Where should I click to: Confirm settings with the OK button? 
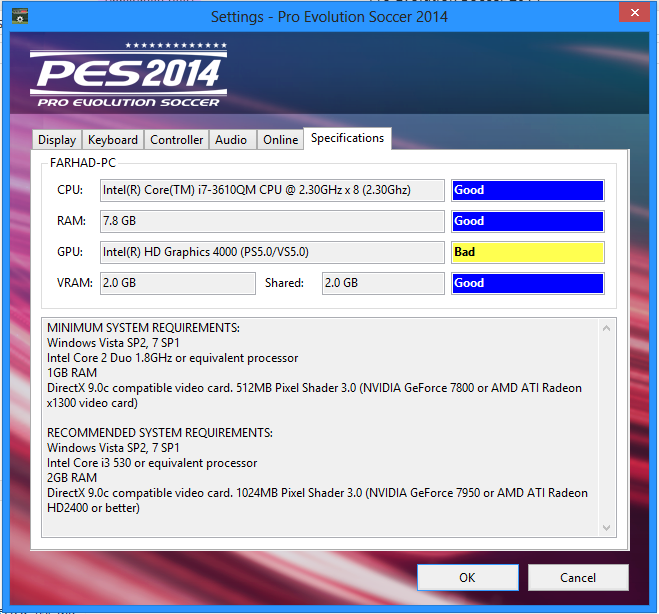tap(467, 577)
